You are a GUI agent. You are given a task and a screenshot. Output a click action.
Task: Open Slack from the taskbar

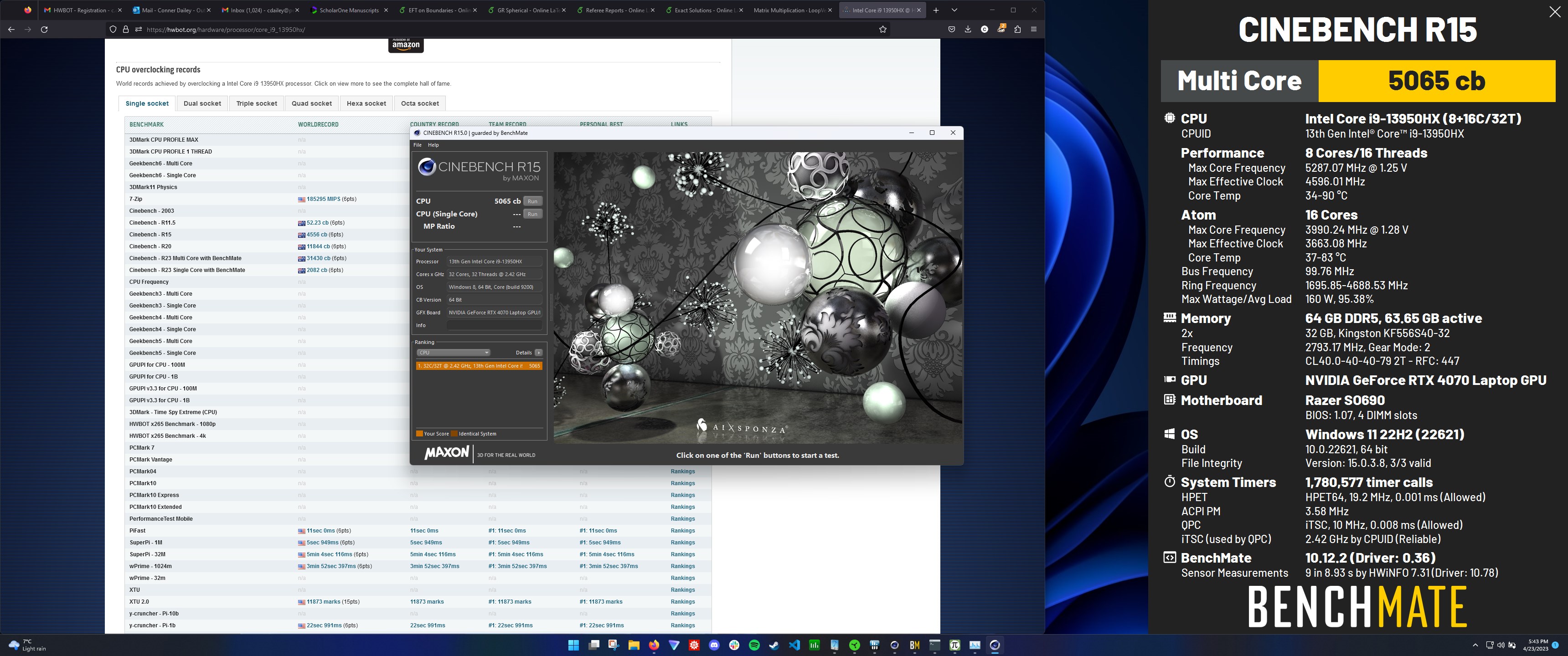point(734,645)
